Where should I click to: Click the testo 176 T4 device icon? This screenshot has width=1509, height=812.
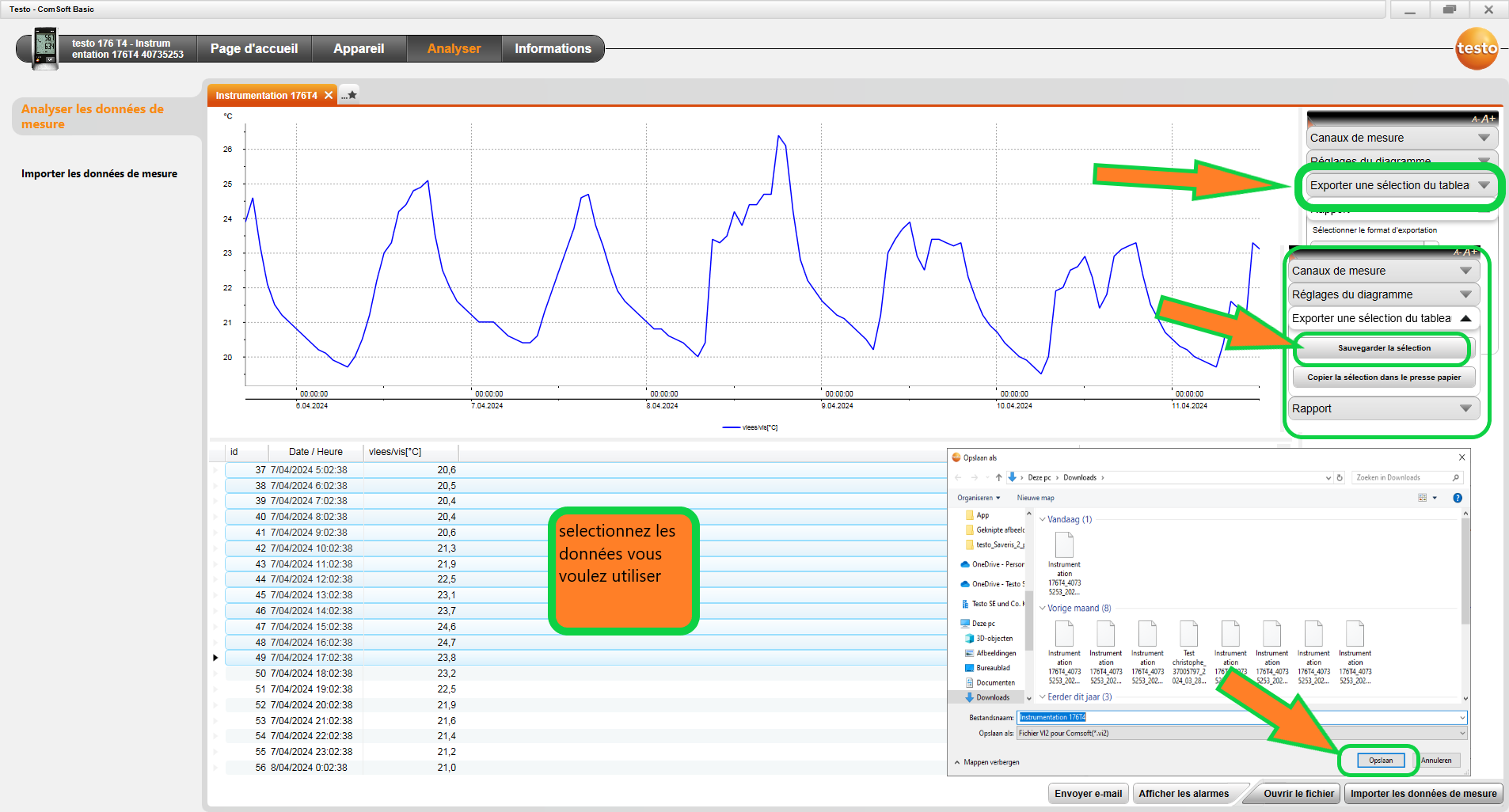[46, 48]
